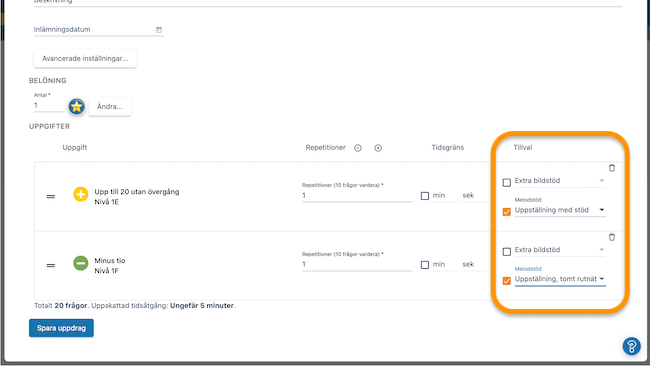Enable Extra bildstöd for Upp till 20 task
650x366 pixels.
(x=507, y=182)
